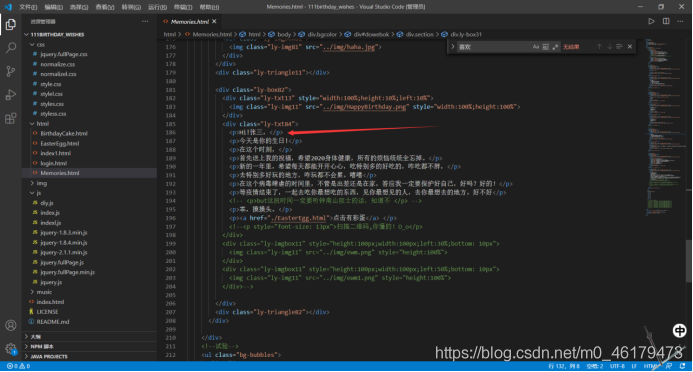Image resolution: width=693 pixels, height=372 pixels.
Task: Click the notifications bell in status bar
Action: click(683, 366)
